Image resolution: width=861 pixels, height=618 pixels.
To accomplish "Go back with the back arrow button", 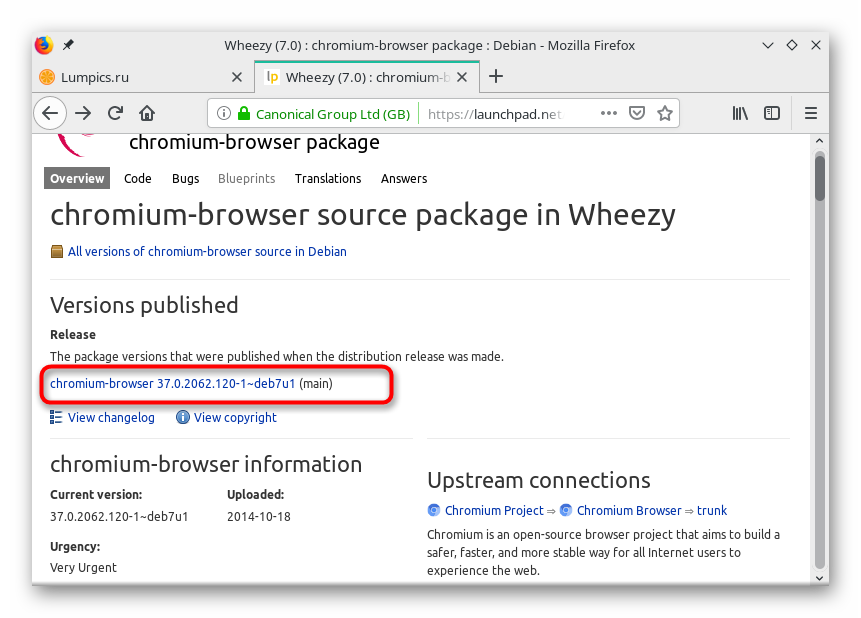I will click(50, 113).
